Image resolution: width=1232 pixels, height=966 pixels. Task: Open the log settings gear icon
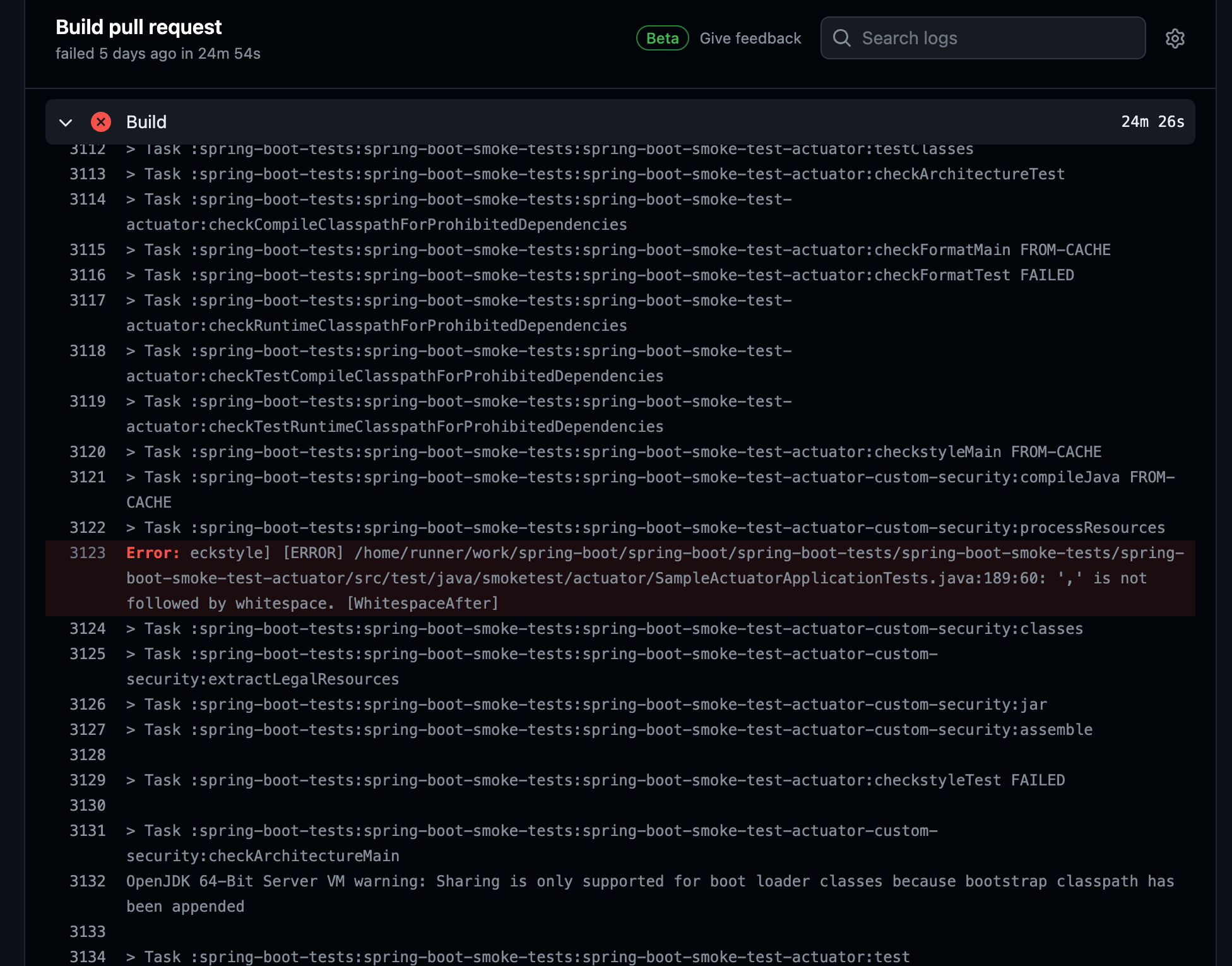pos(1175,39)
